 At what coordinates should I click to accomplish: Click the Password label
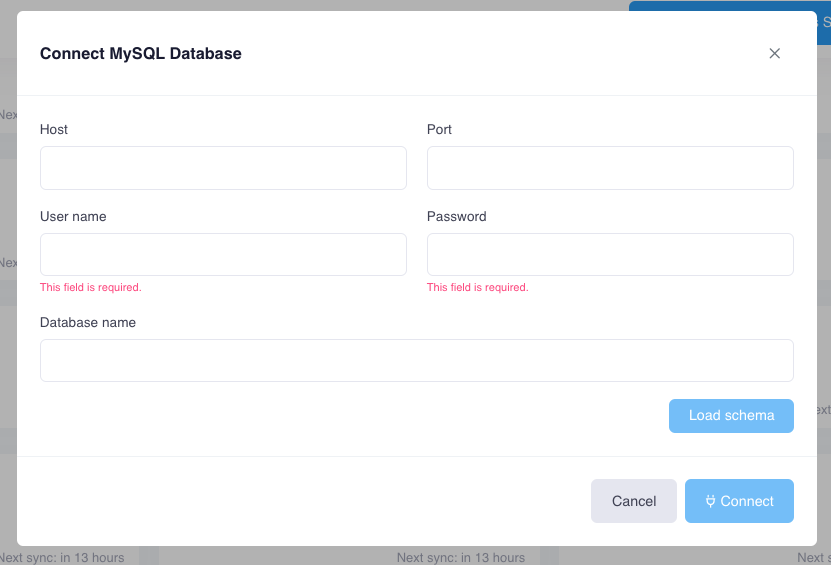(456, 216)
